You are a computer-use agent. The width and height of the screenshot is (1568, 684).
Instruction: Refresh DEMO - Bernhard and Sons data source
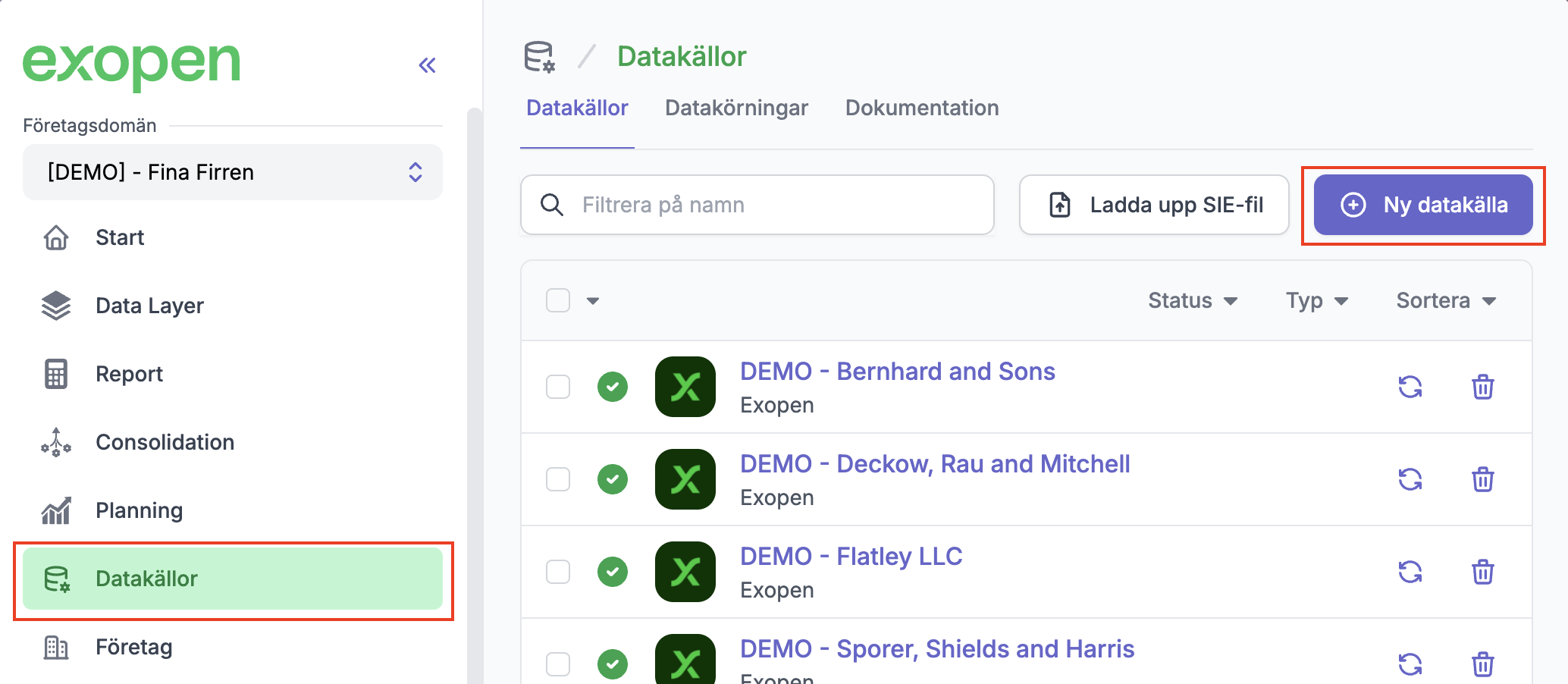pos(1410,387)
